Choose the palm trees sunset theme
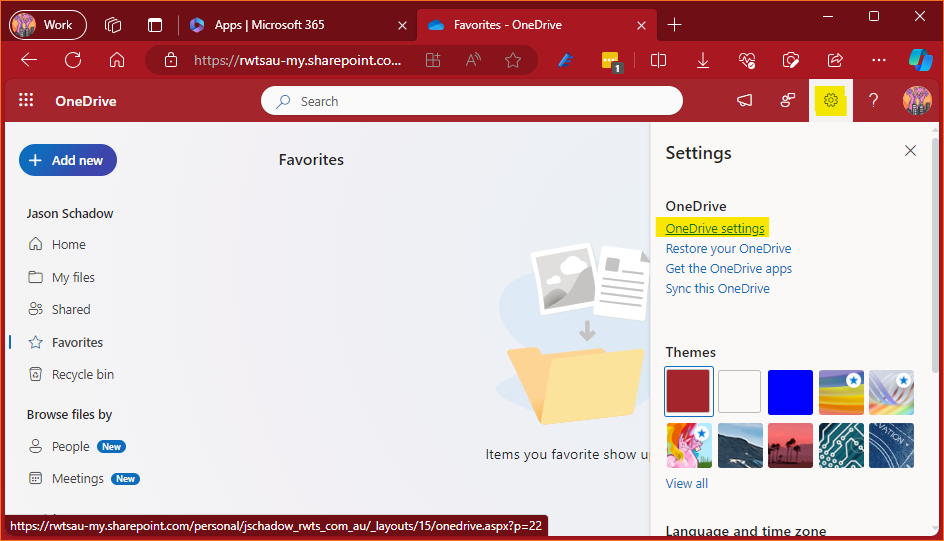This screenshot has height=541, width=944. coord(790,445)
